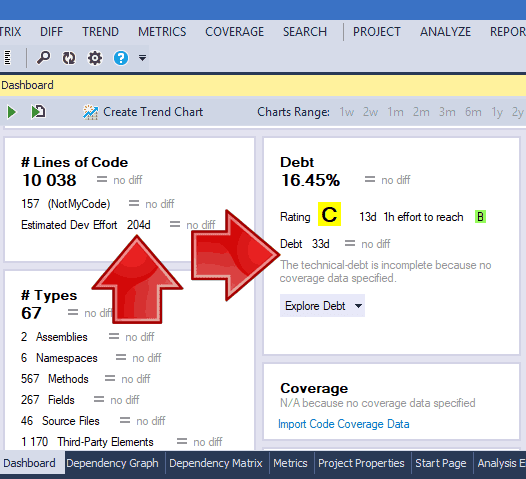Switch to the Dependency Graph tab
Viewport: 526px width, 479px height.
click(112, 463)
